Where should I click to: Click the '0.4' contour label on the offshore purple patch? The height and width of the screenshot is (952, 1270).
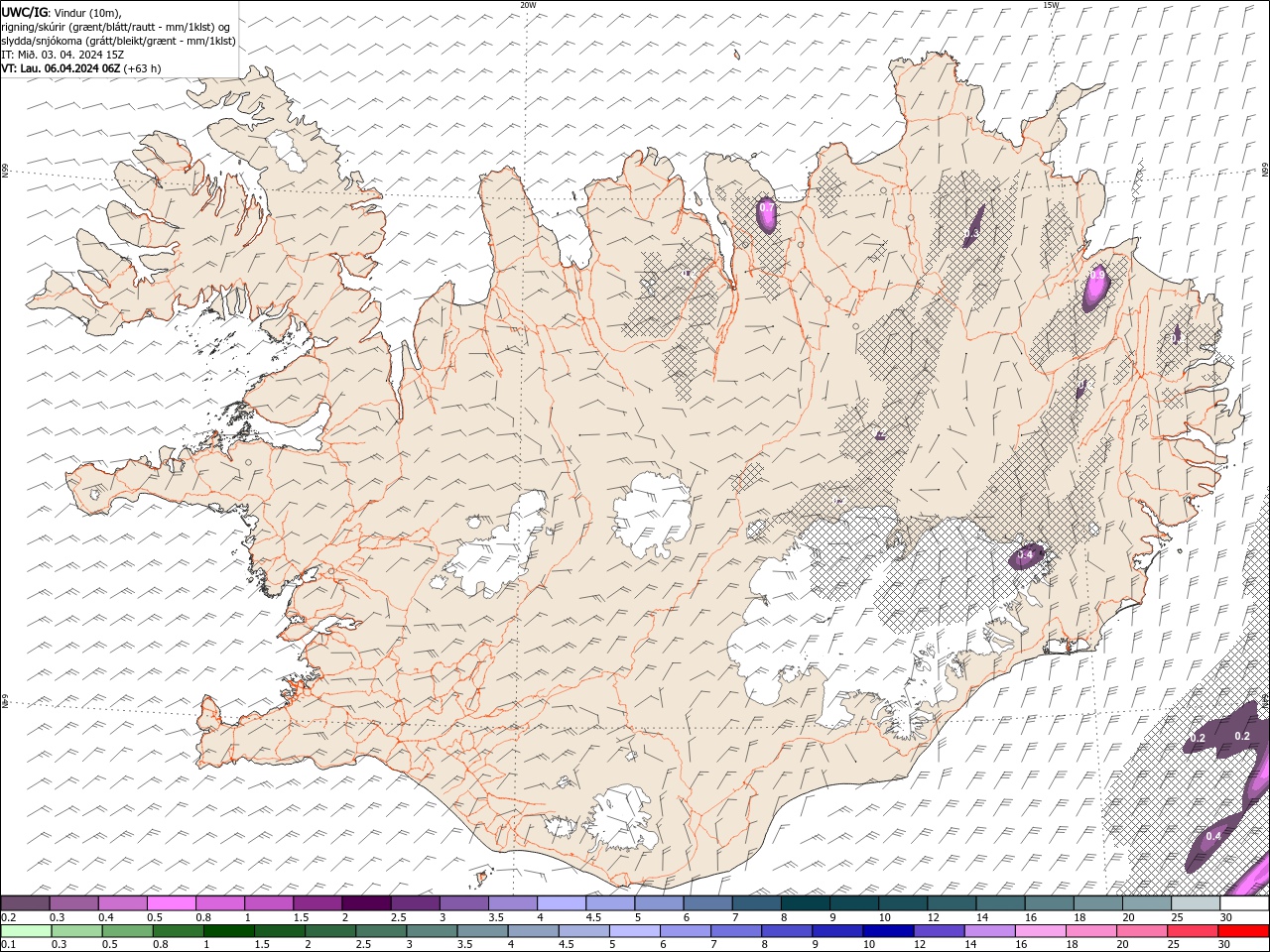1213,836
